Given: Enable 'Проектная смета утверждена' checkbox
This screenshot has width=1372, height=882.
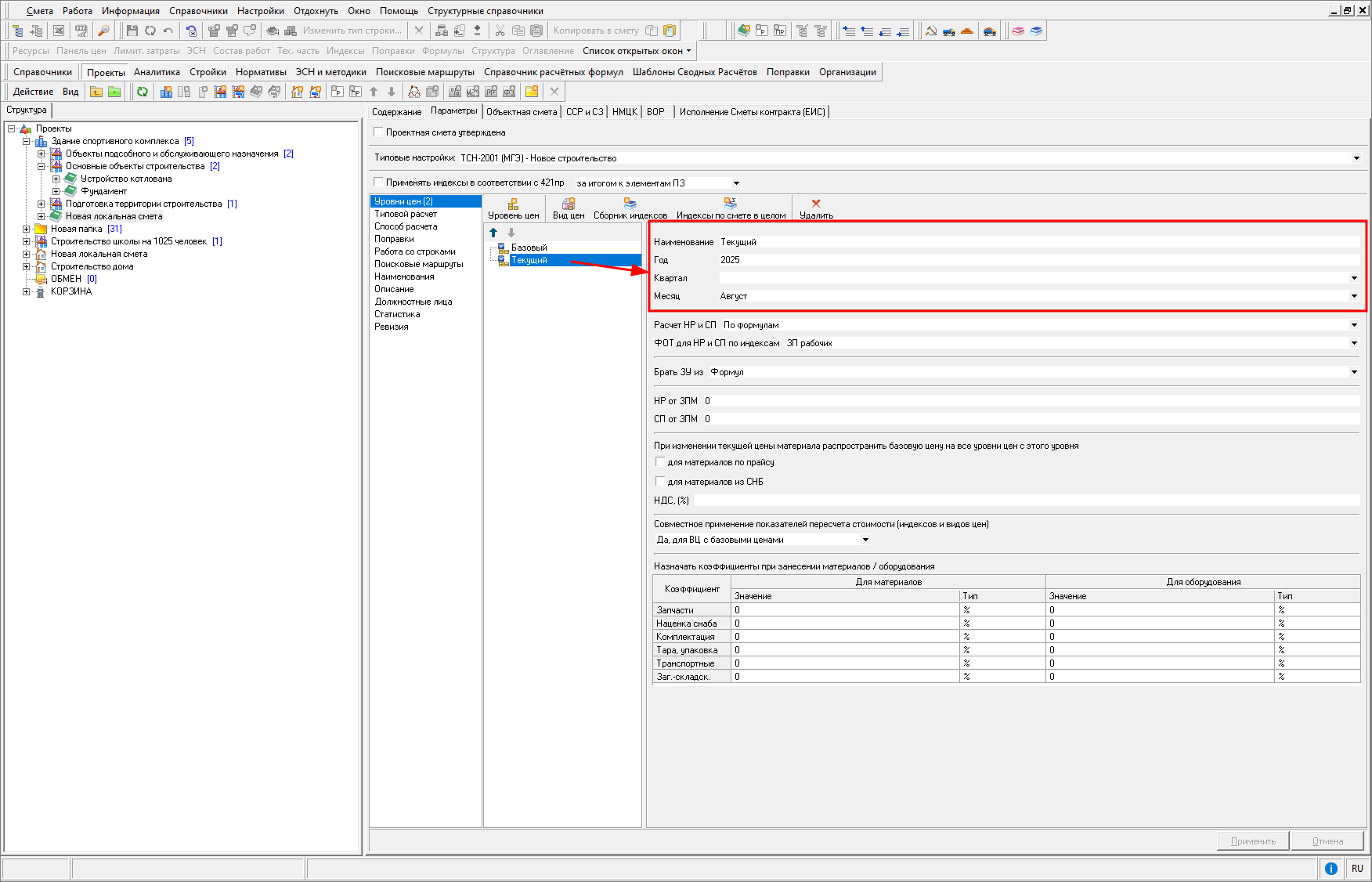Looking at the screenshot, I should [x=379, y=132].
